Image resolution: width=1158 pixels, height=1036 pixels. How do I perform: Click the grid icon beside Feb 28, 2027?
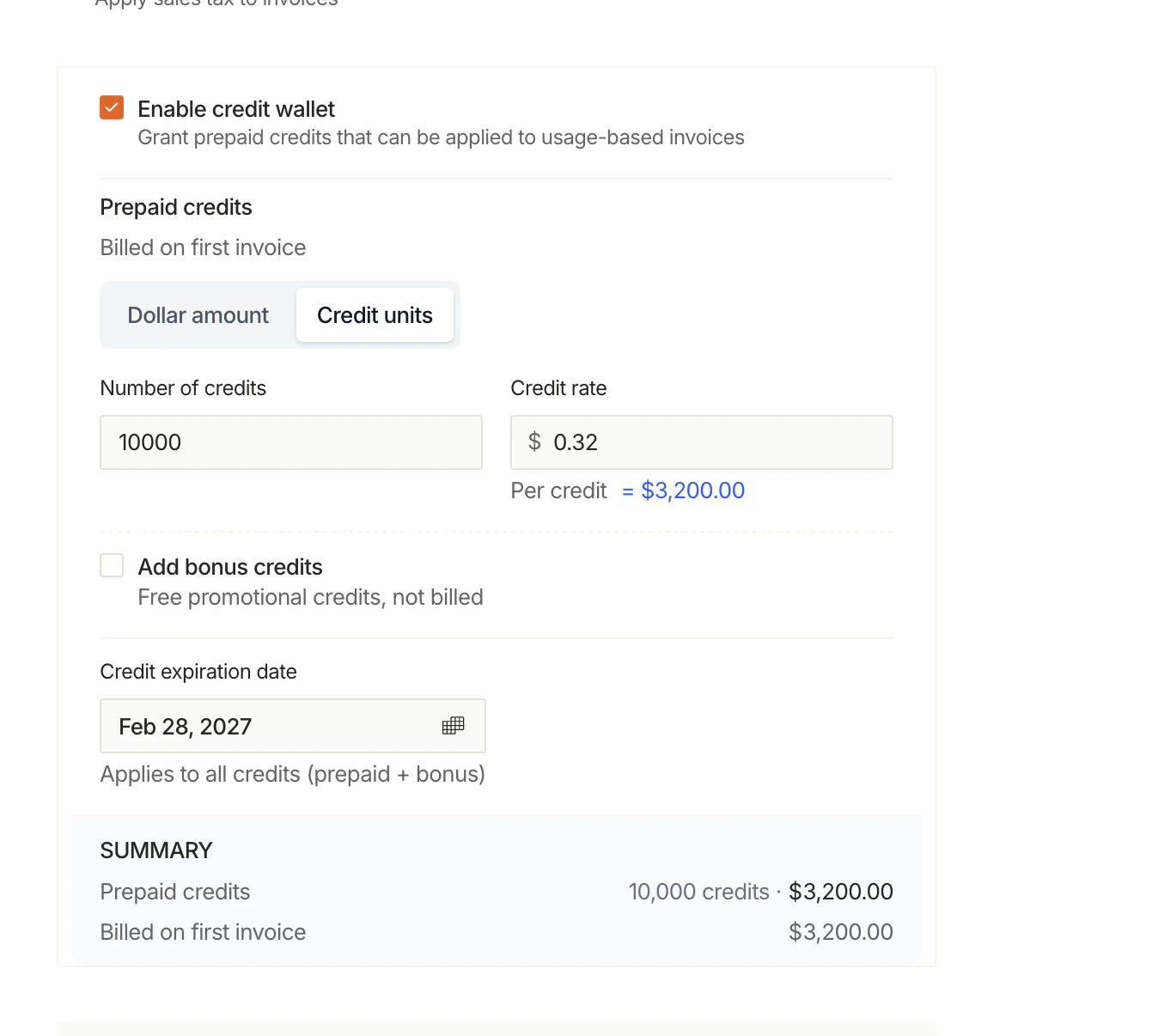coord(453,726)
